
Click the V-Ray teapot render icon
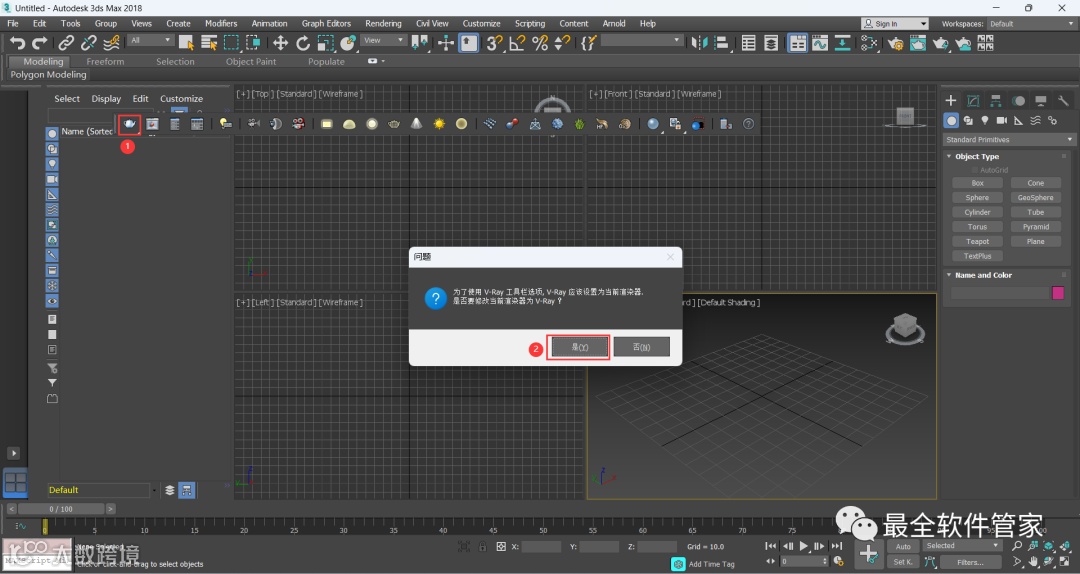click(x=129, y=124)
